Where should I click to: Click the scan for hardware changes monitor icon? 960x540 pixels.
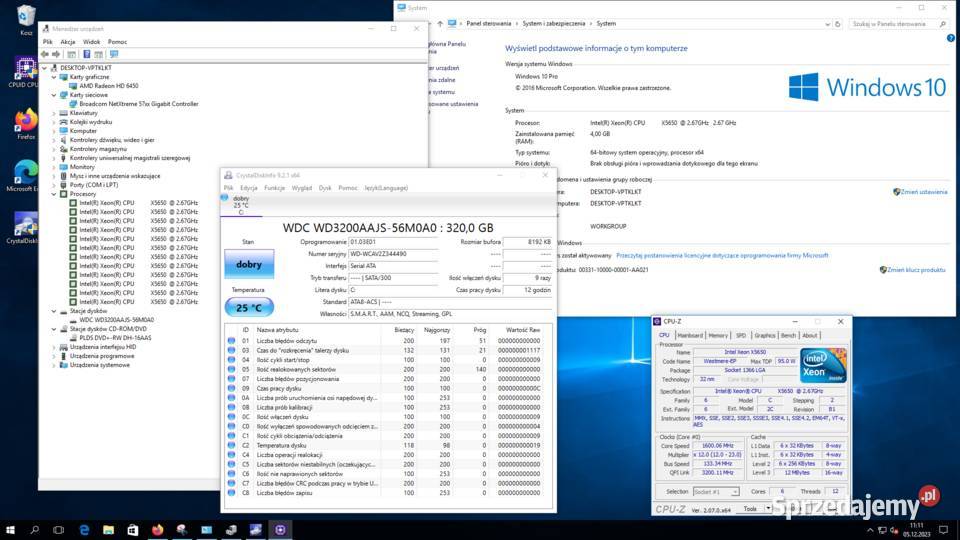[x=114, y=54]
